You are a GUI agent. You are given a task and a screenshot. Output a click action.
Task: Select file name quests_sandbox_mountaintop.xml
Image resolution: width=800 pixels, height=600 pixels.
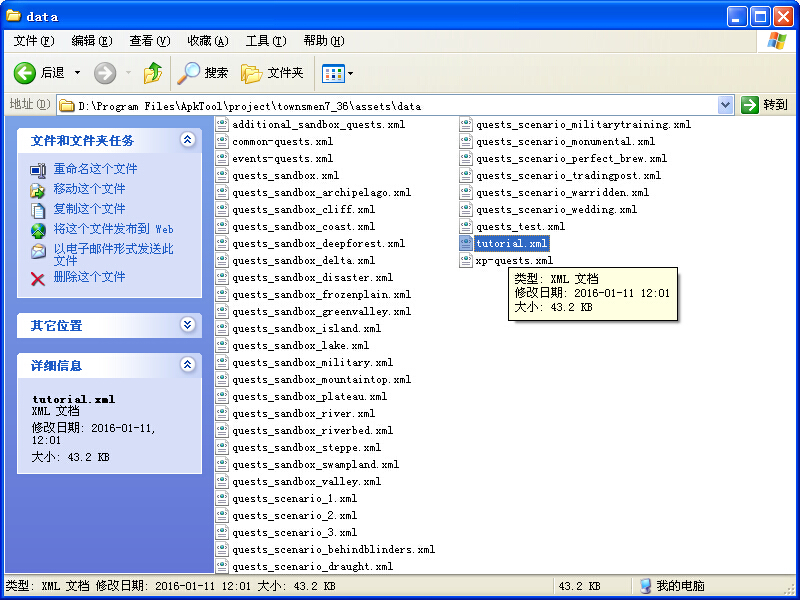[x=321, y=380]
